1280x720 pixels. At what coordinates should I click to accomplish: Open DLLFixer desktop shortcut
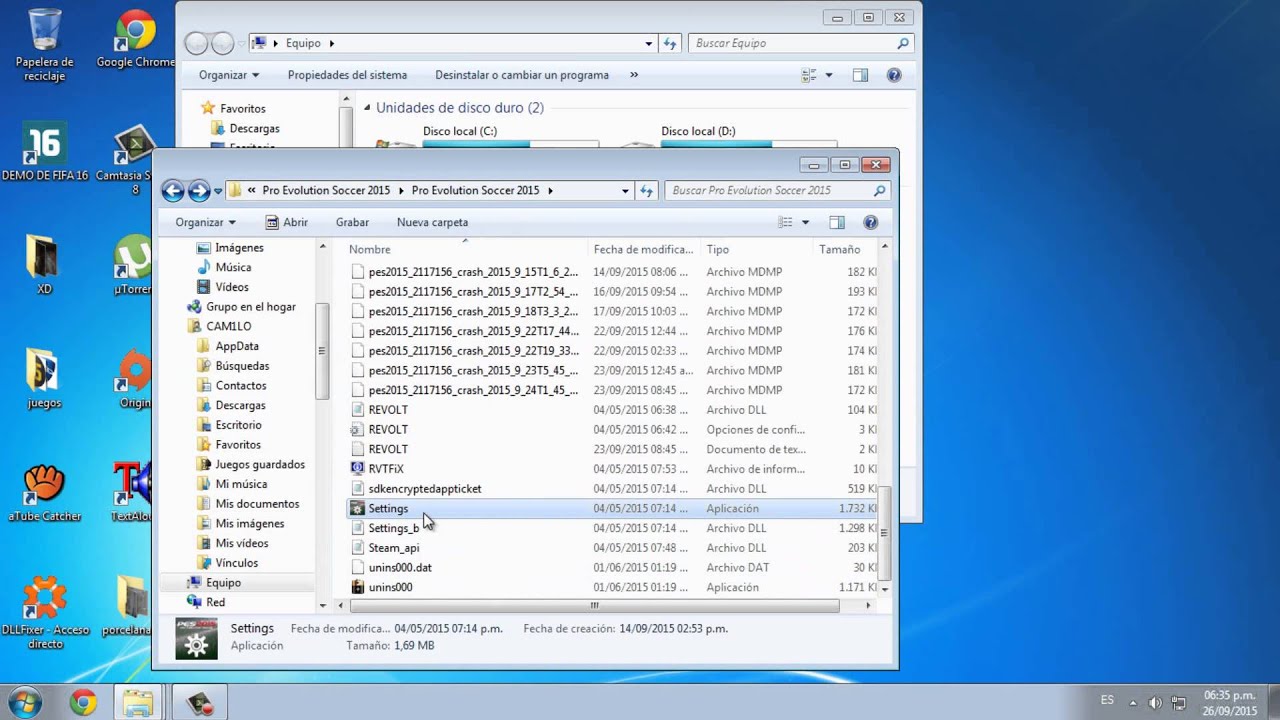click(x=45, y=612)
